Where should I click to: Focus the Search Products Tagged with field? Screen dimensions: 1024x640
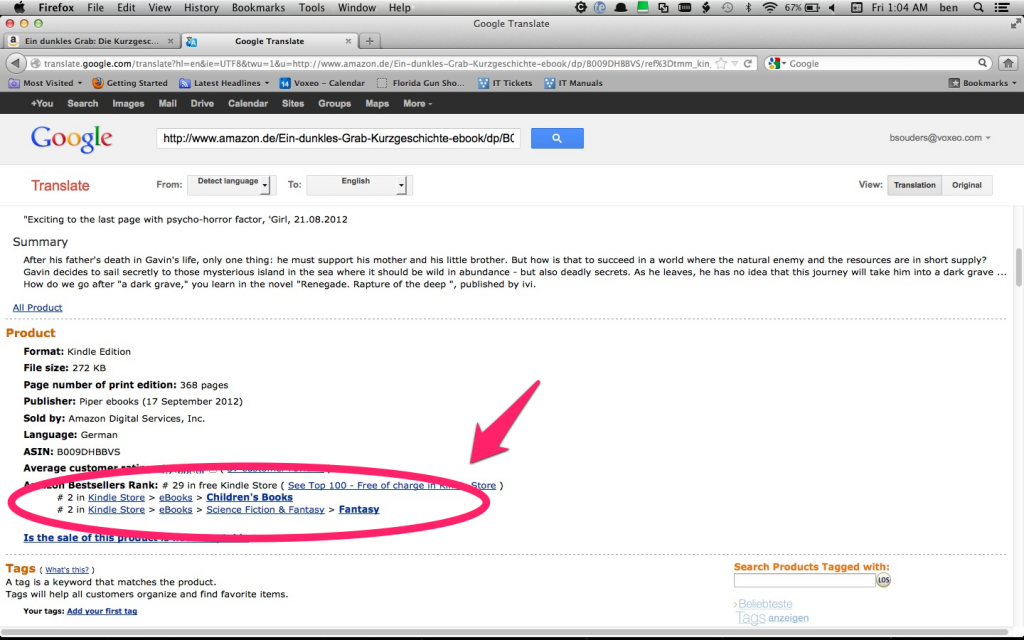coord(805,580)
